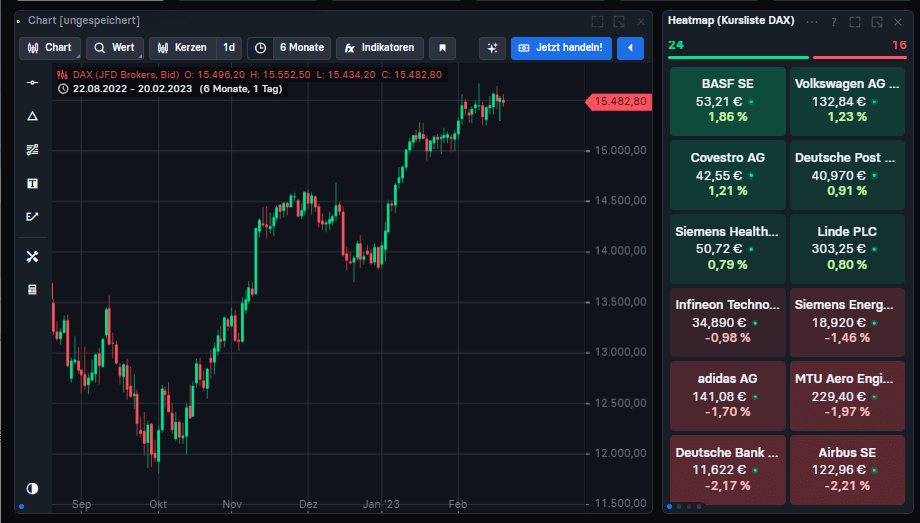The image size is (920, 523).
Task: Click the Jetzt handeln! button
Action: [x=561, y=48]
